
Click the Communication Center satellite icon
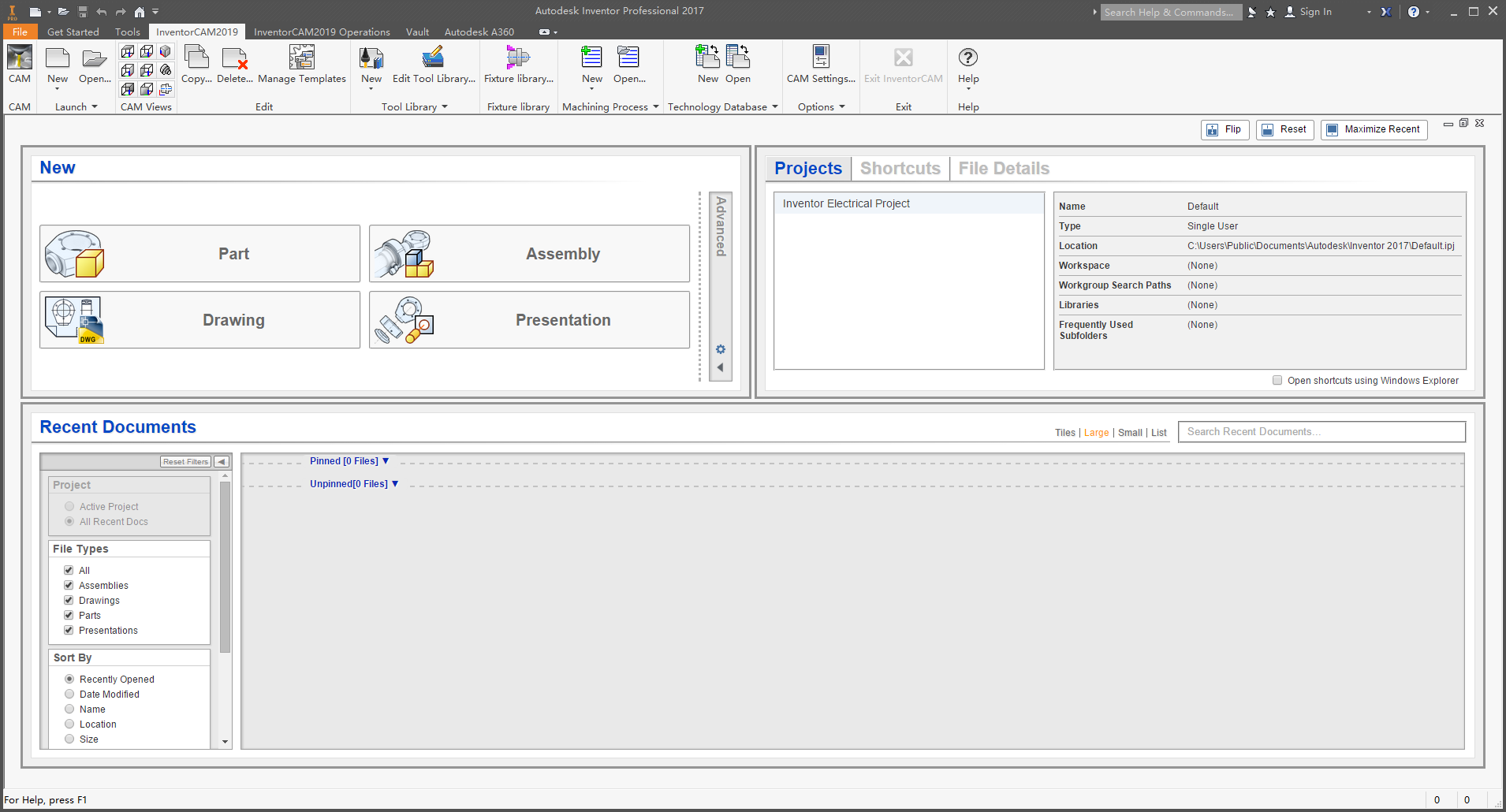pos(1252,12)
